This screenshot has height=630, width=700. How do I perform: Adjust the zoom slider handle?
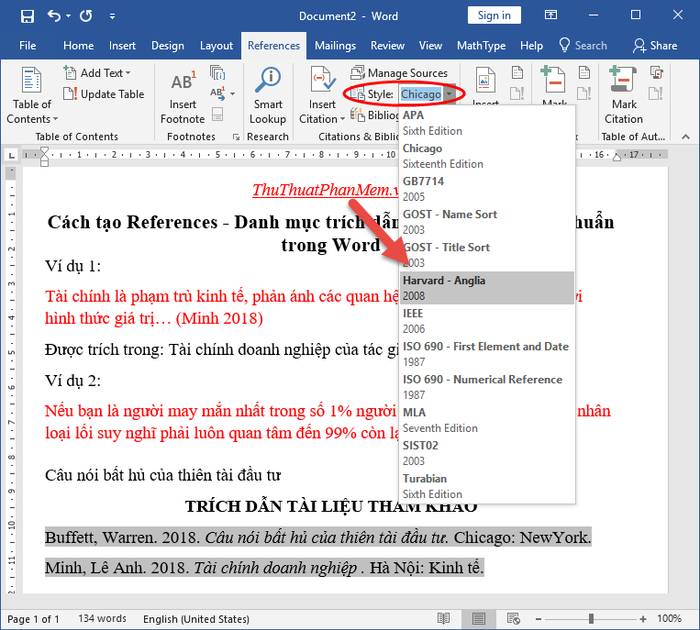coord(591,618)
